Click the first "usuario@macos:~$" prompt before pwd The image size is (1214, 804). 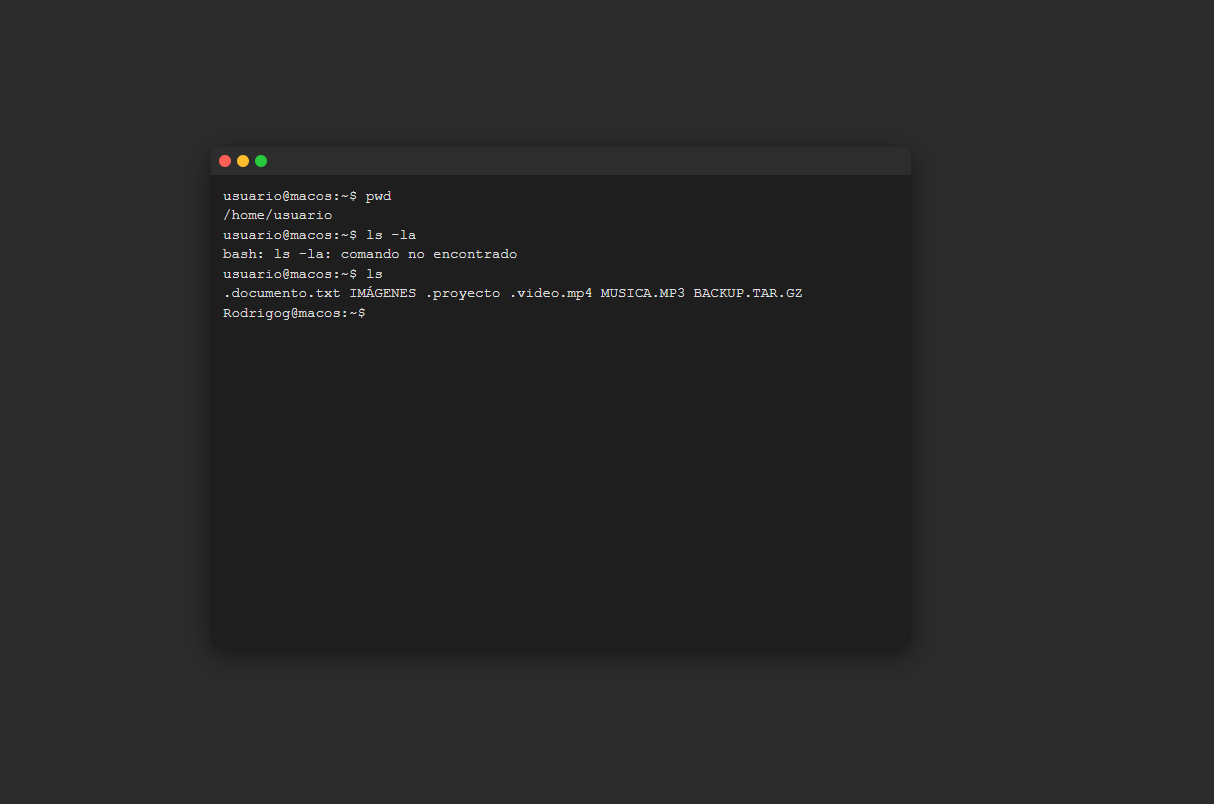coord(290,196)
